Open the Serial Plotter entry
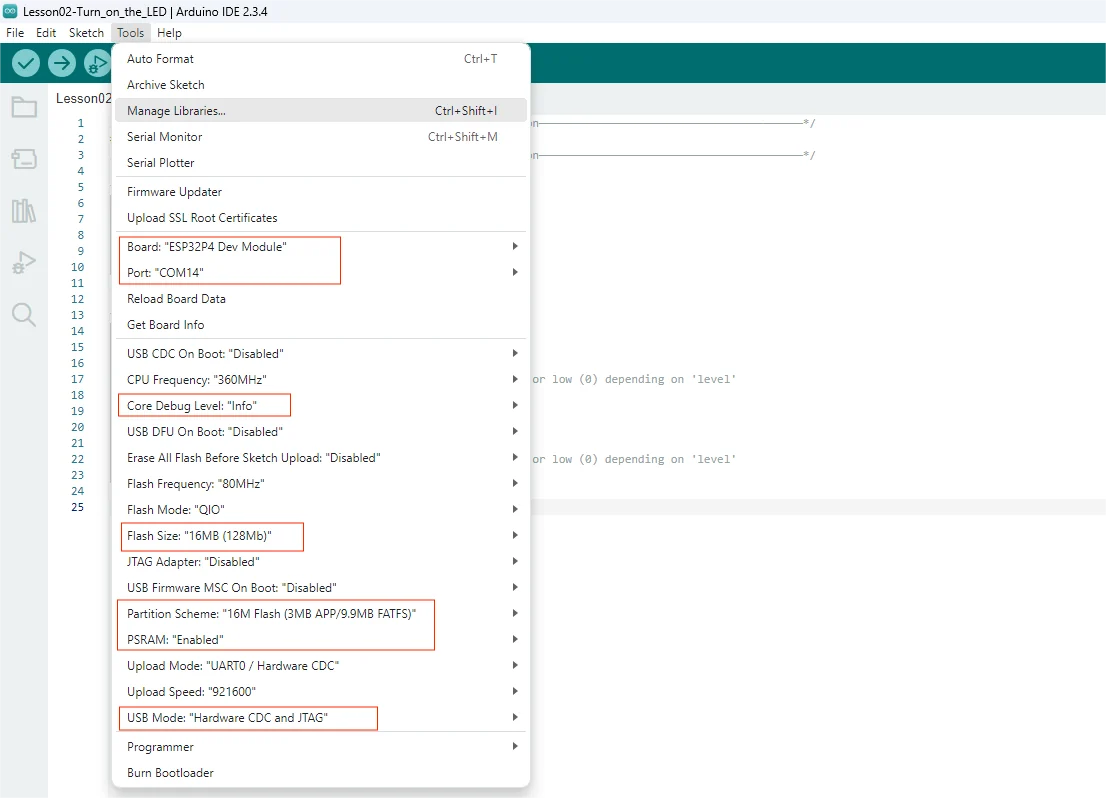The height and width of the screenshot is (798, 1106). pyautogui.click(x=321, y=163)
